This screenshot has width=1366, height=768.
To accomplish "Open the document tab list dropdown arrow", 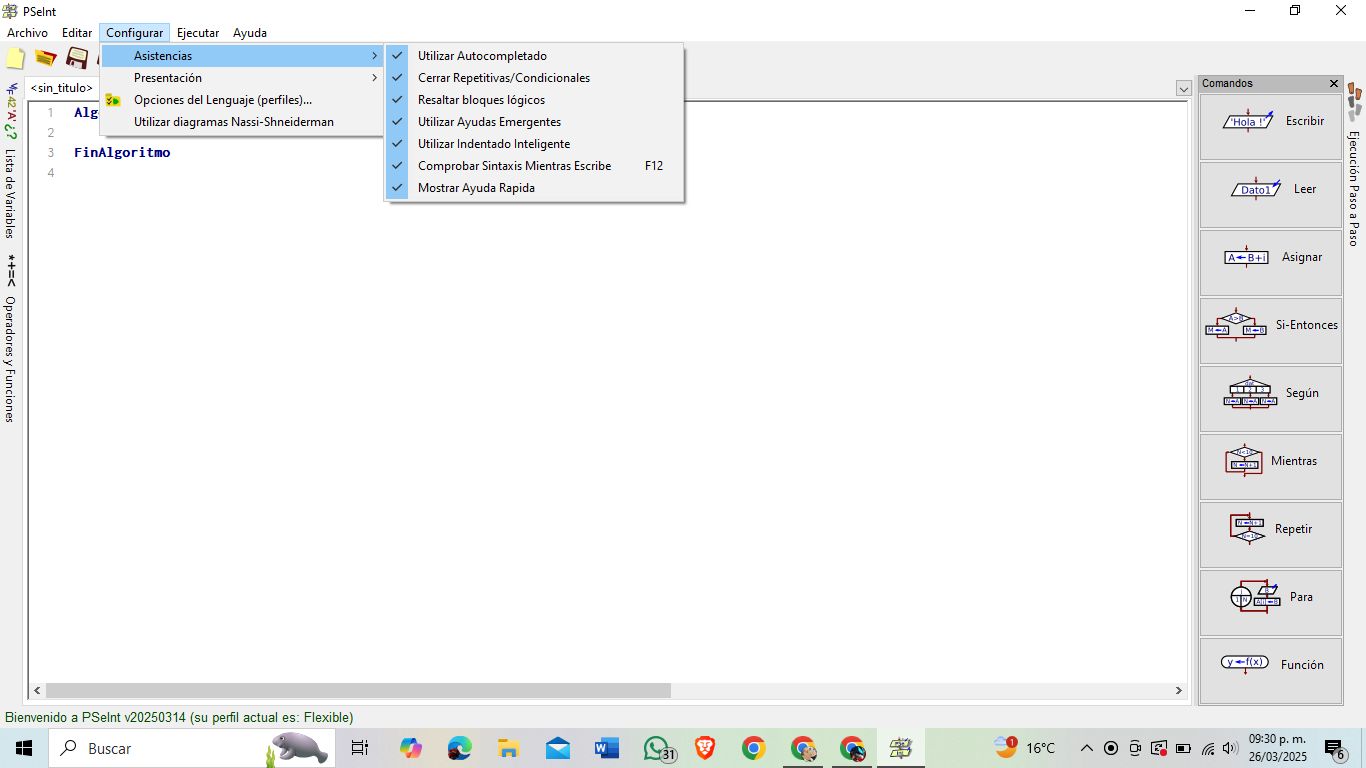I will click(x=1184, y=89).
